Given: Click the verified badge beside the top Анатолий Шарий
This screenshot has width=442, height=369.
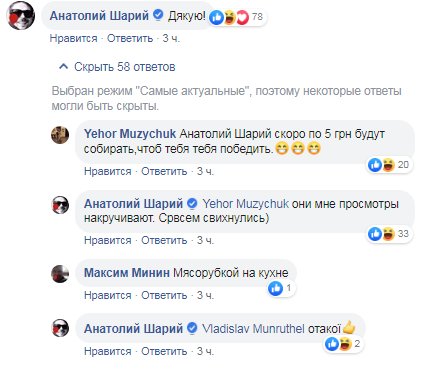Looking at the screenshot, I should click(158, 15).
